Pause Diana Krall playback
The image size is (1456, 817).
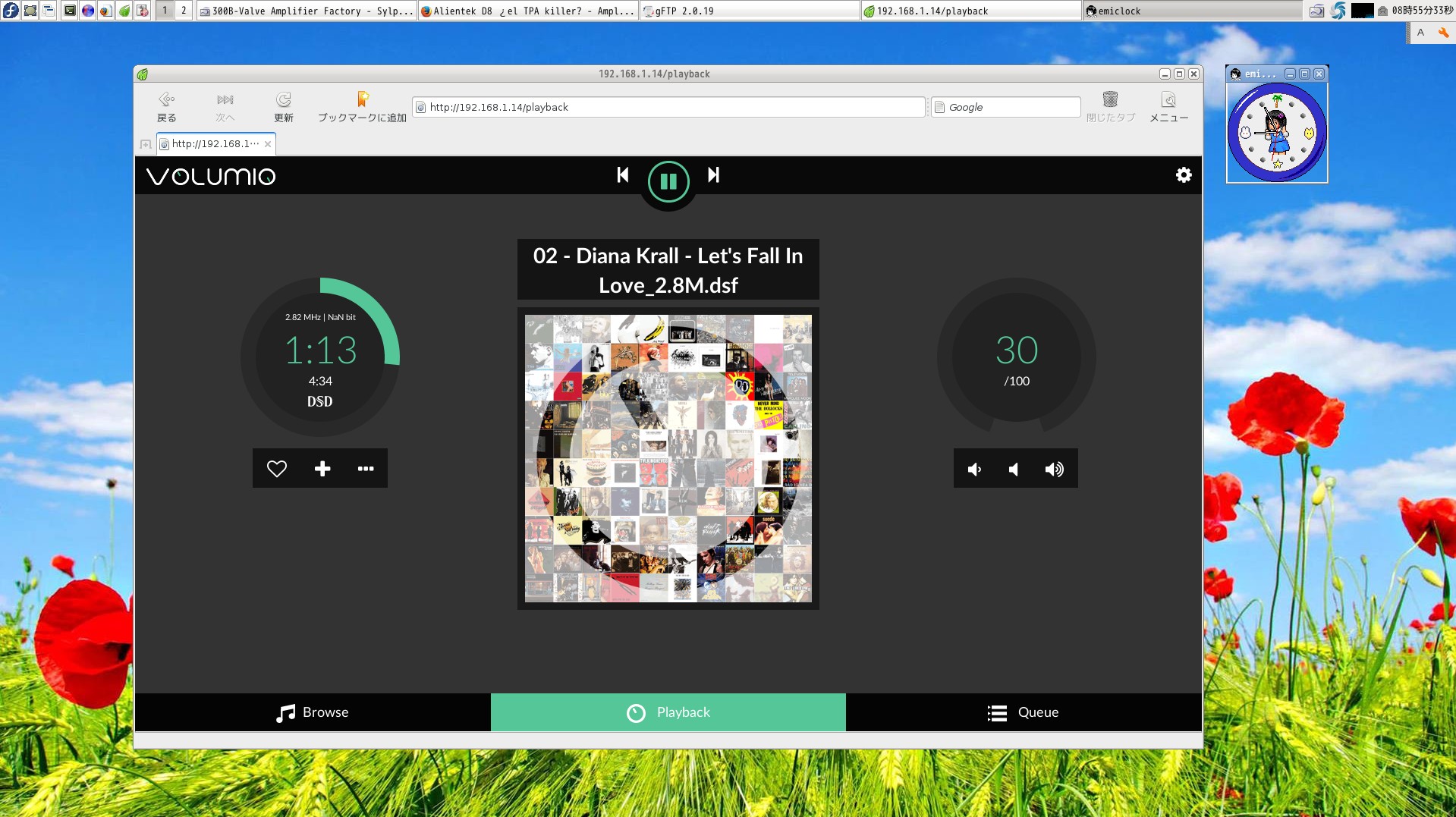pos(668,181)
